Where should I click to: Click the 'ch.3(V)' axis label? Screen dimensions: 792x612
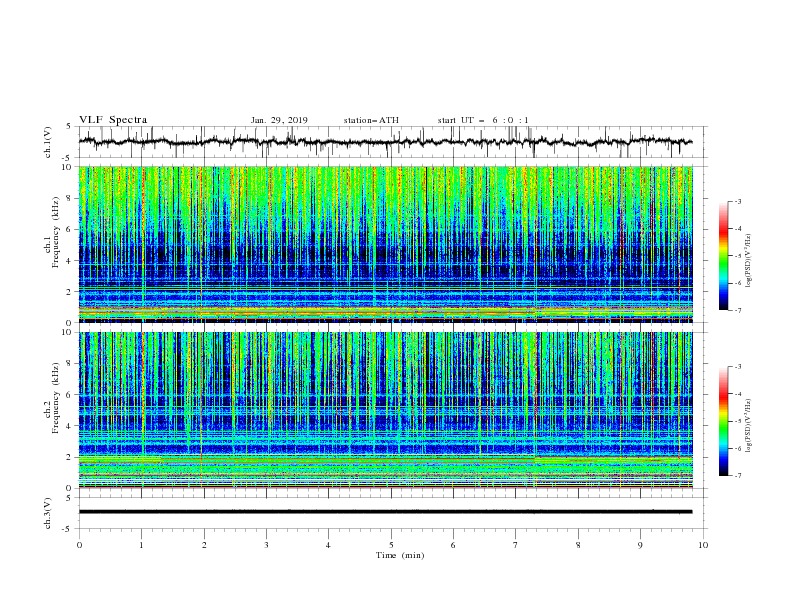coord(48,513)
